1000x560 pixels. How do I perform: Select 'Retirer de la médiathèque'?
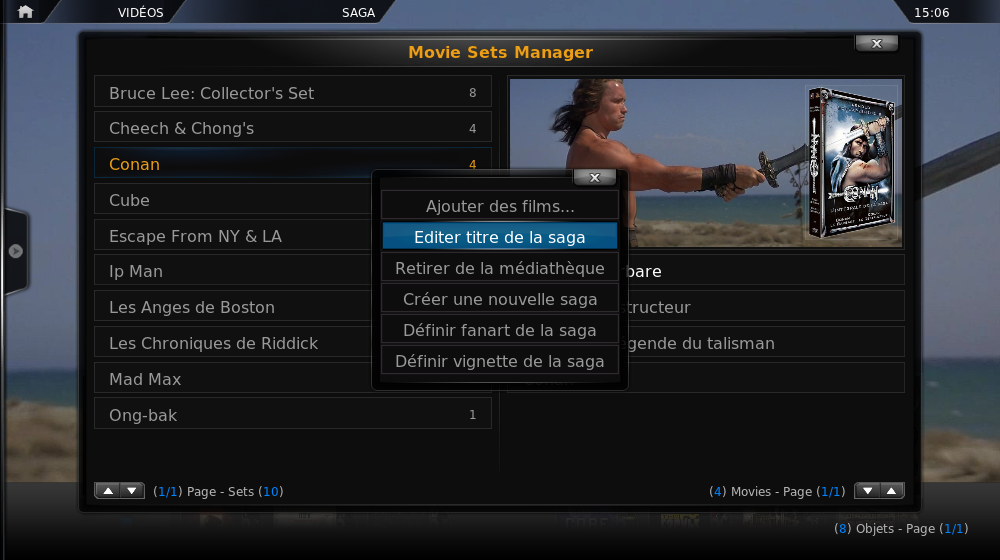coord(500,268)
